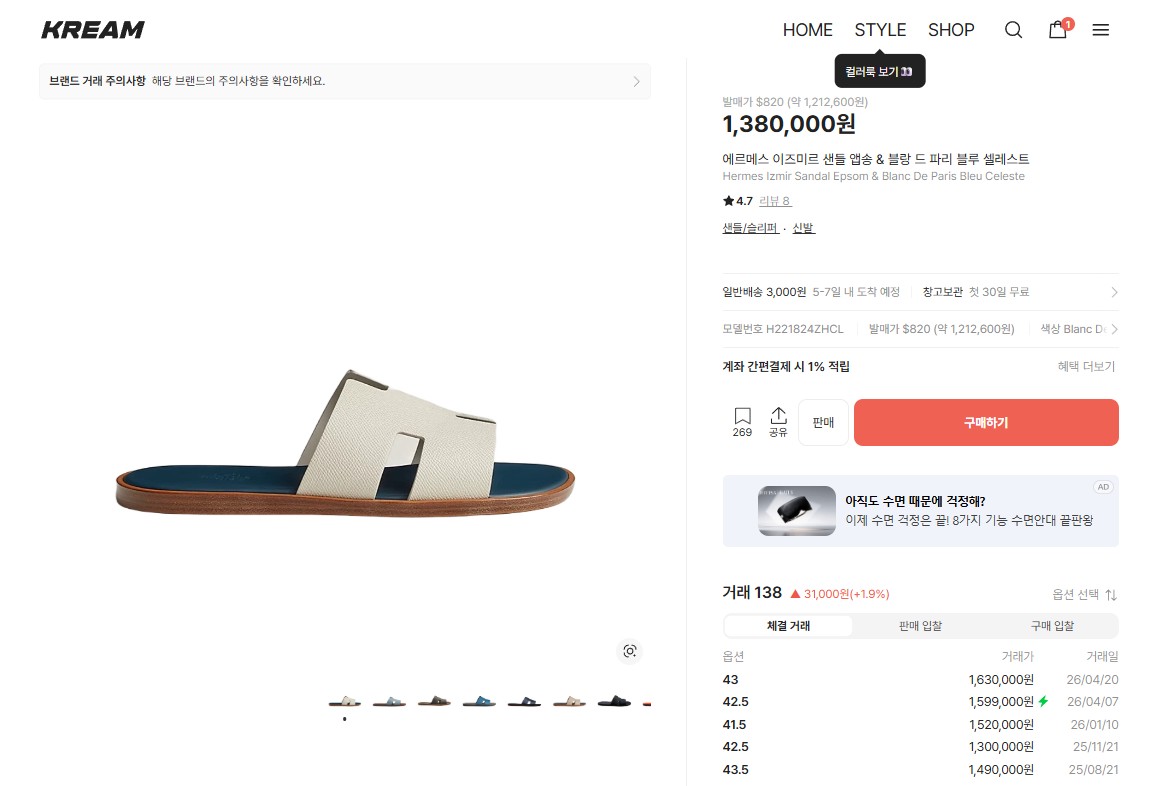Click the KREAM logo
The image size is (1154, 786).
[x=93, y=30]
